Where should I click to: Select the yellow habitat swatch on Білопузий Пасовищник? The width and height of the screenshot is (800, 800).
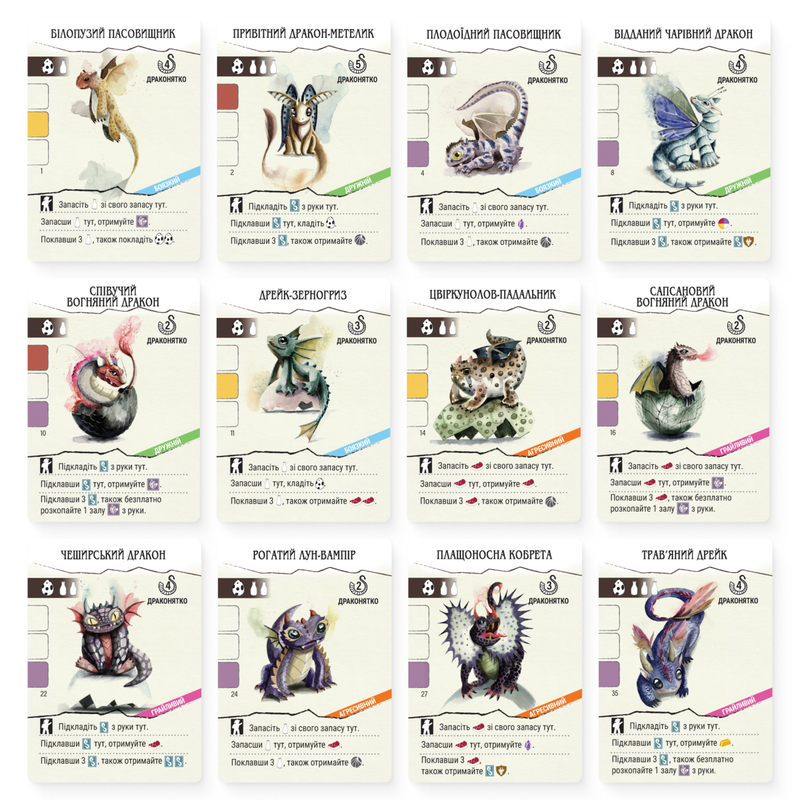[x=38, y=124]
